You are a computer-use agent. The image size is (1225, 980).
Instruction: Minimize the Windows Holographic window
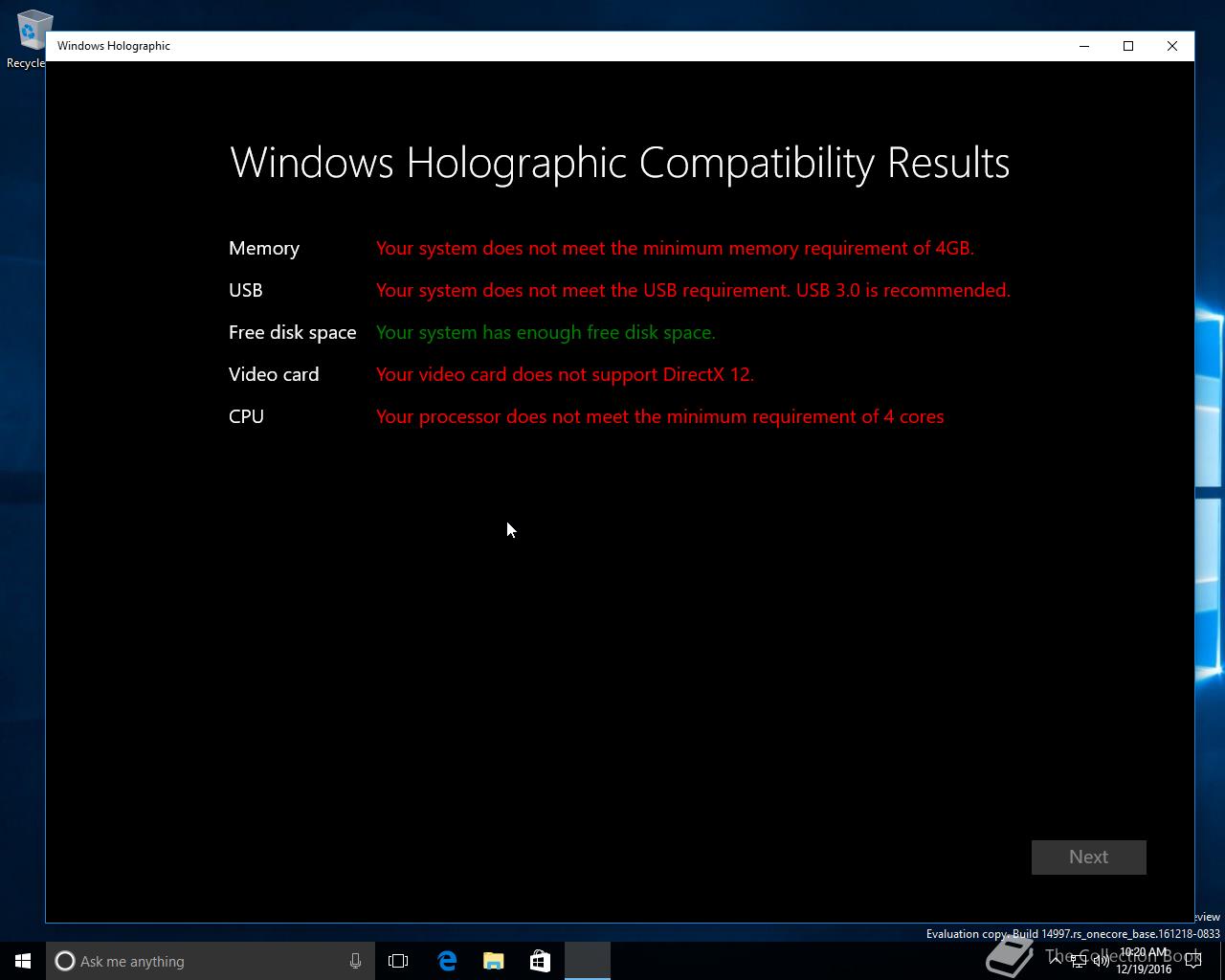pos(1084,46)
